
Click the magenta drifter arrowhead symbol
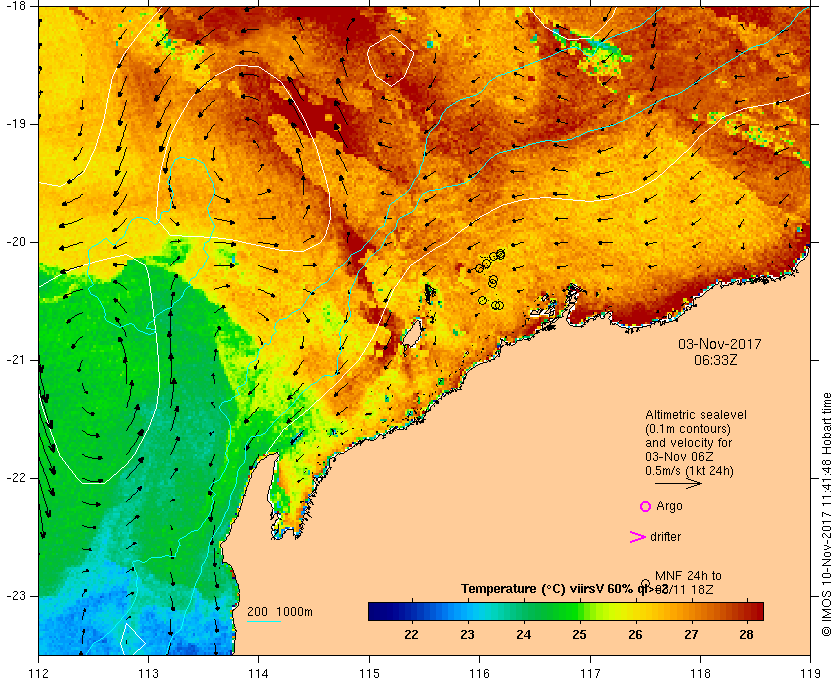[638, 537]
